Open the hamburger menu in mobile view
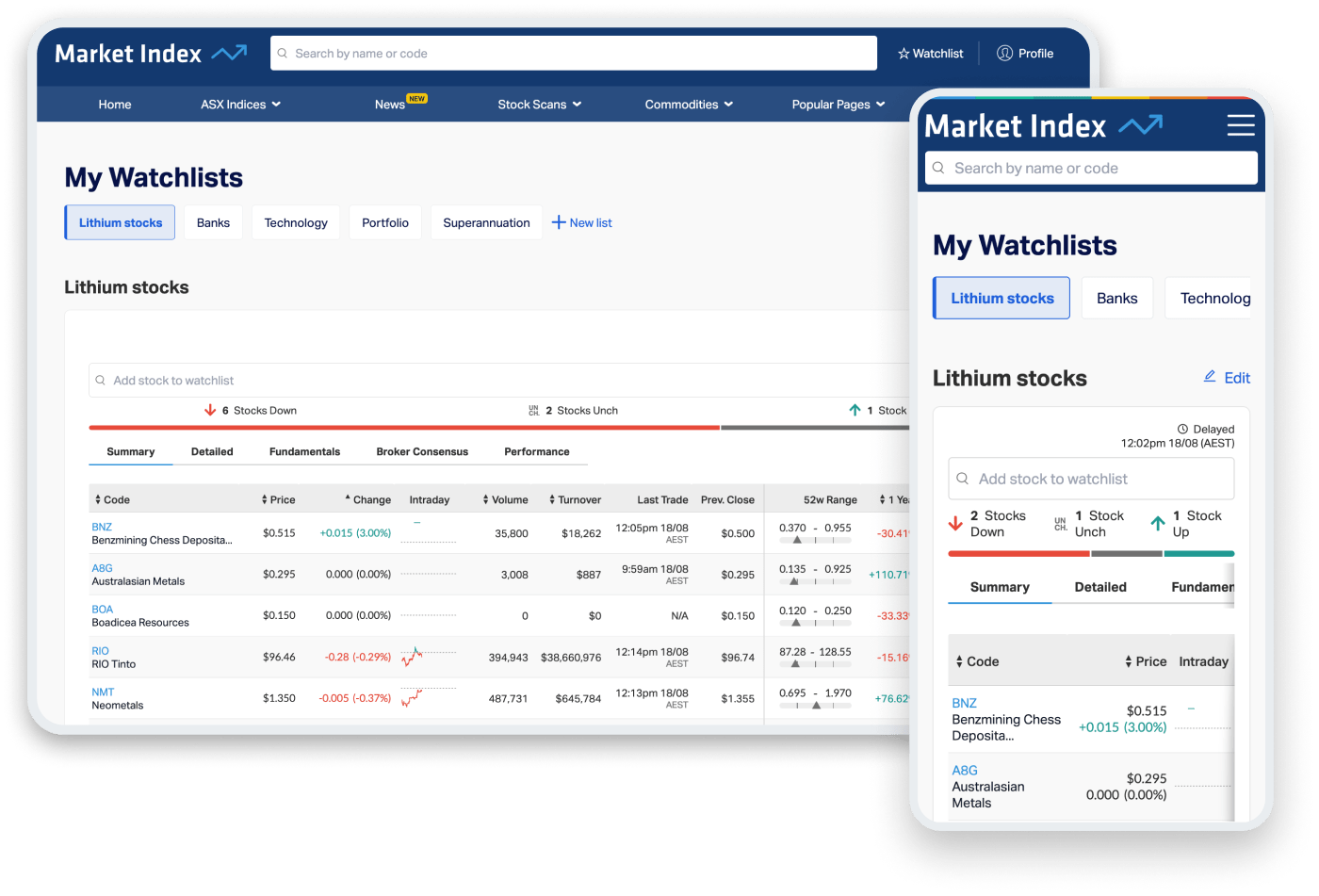The image size is (1319, 896). (x=1240, y=125)
